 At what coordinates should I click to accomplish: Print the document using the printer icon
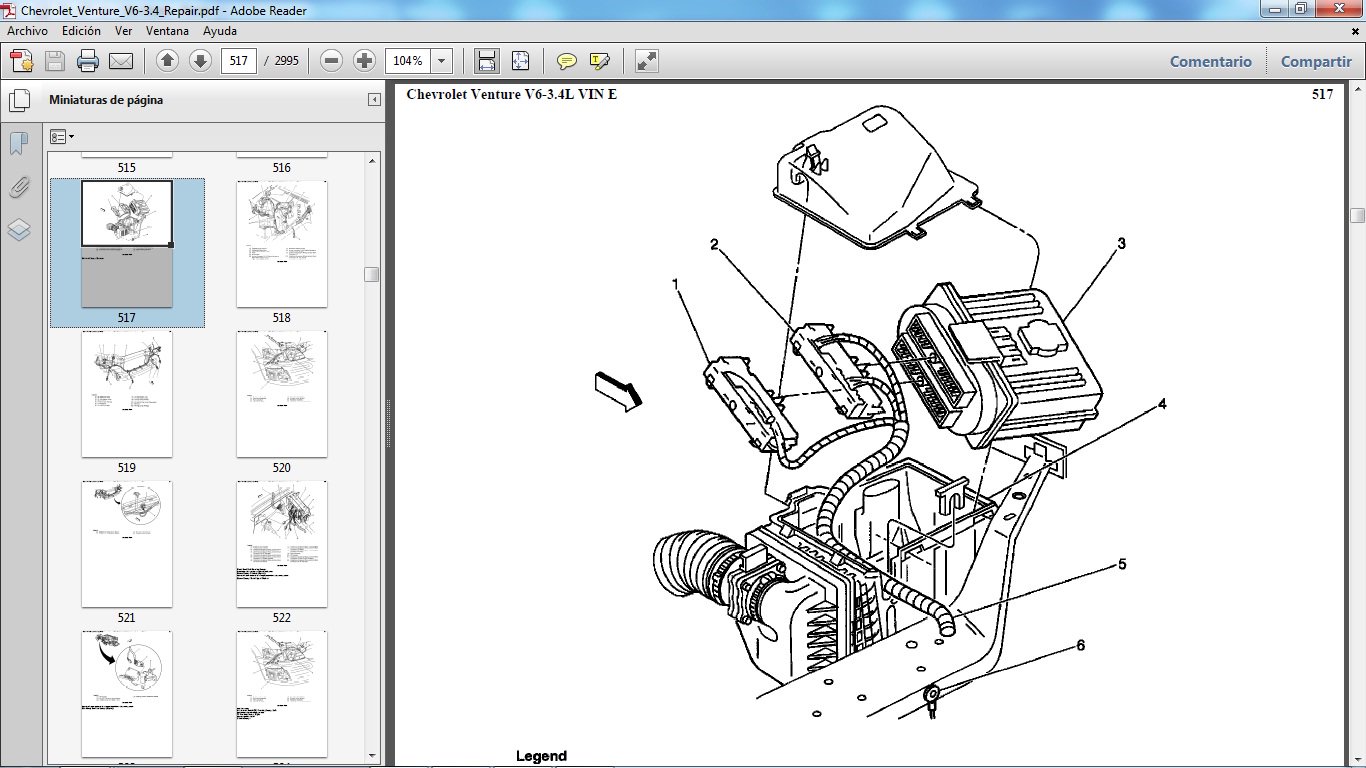pos(88,61)
